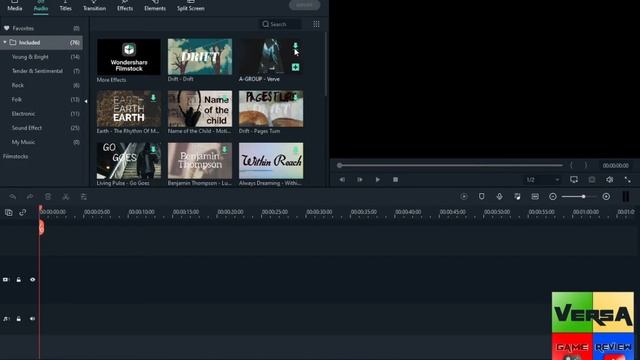640x360 pixels.
Task: Click the video track type icon
Action: click(x=6, y=280)
